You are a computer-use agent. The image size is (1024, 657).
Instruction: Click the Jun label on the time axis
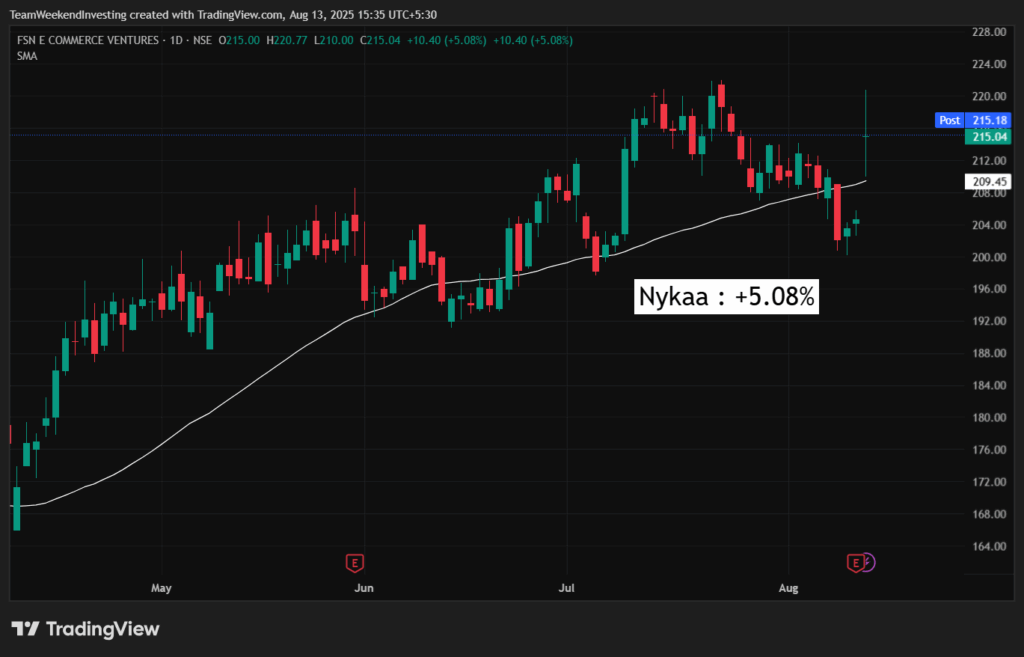click(364, 588)
